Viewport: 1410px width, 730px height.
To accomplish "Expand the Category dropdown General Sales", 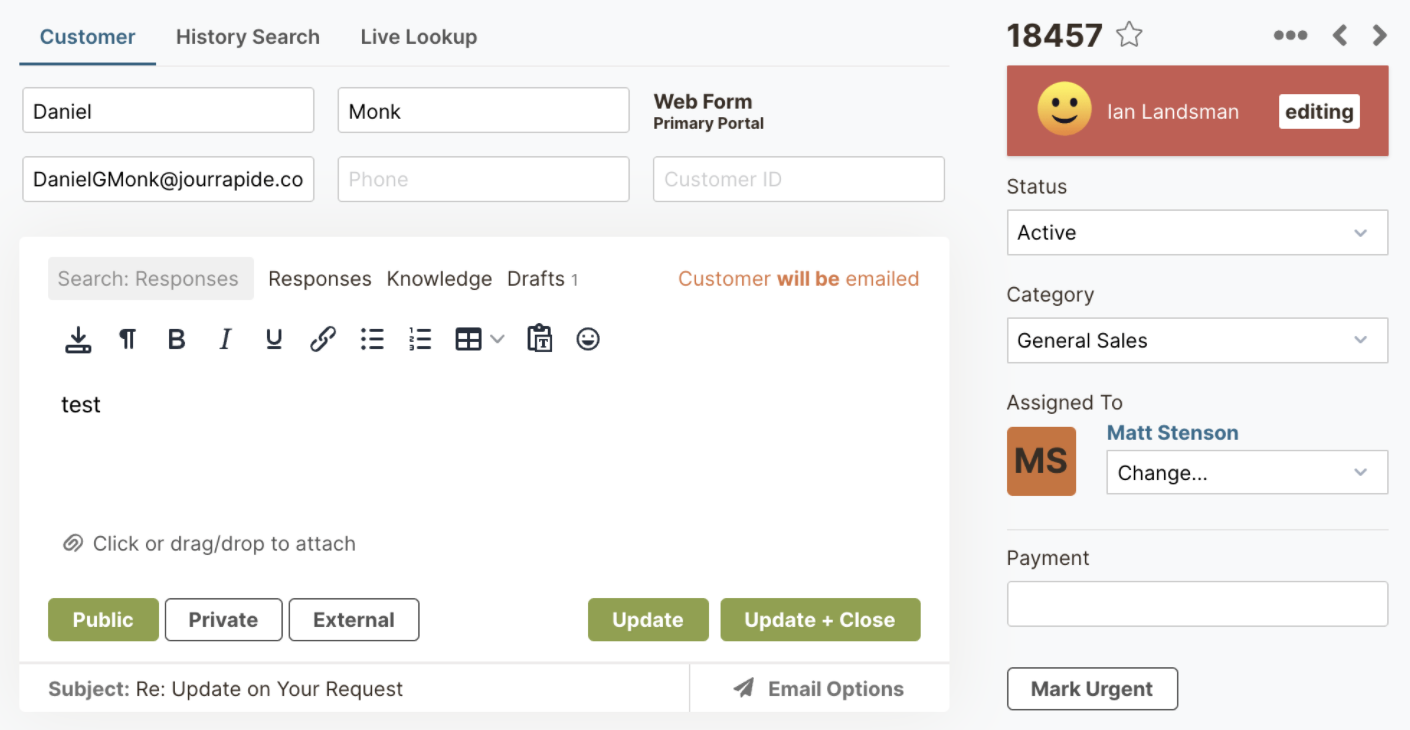I will (1197, 341).
